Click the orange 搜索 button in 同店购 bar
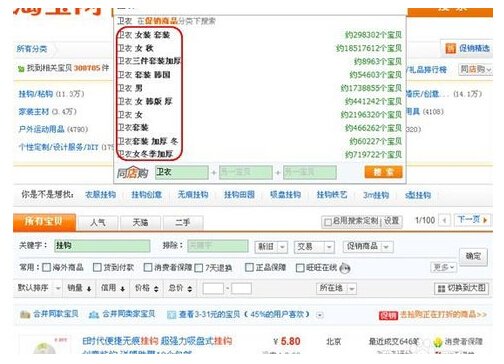Screen dimensions: 504x364 point(384,172)
